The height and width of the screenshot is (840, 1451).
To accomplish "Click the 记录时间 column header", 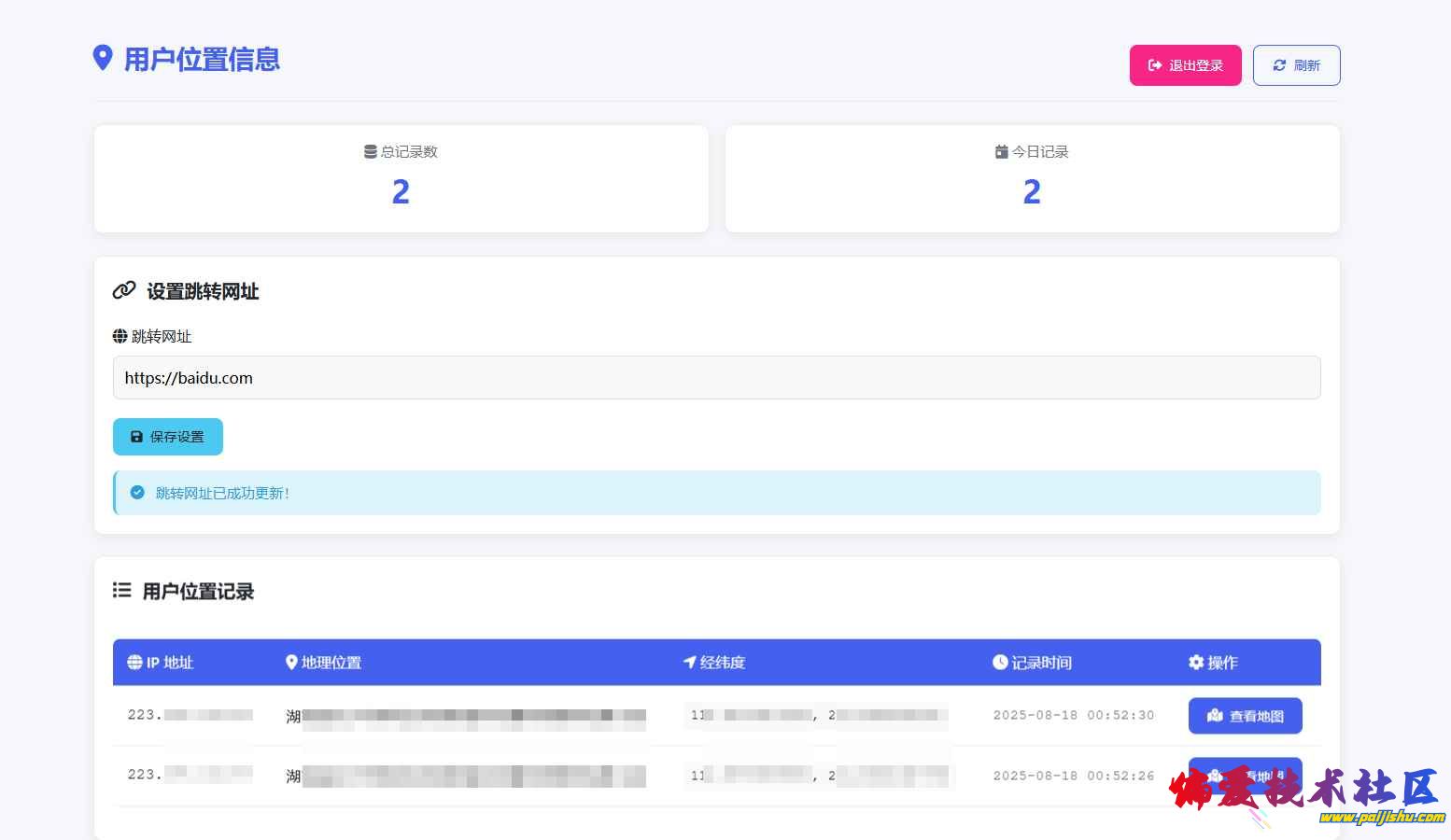I will click(1032, 663).
